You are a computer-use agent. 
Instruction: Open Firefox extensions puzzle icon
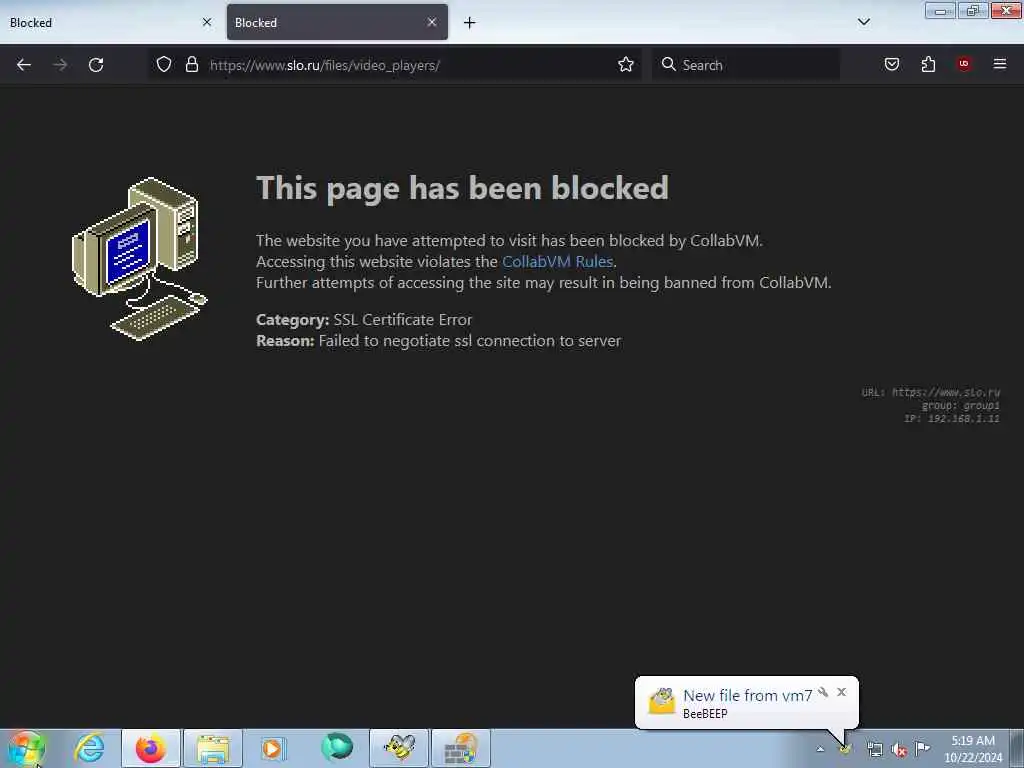coord(928,64)
